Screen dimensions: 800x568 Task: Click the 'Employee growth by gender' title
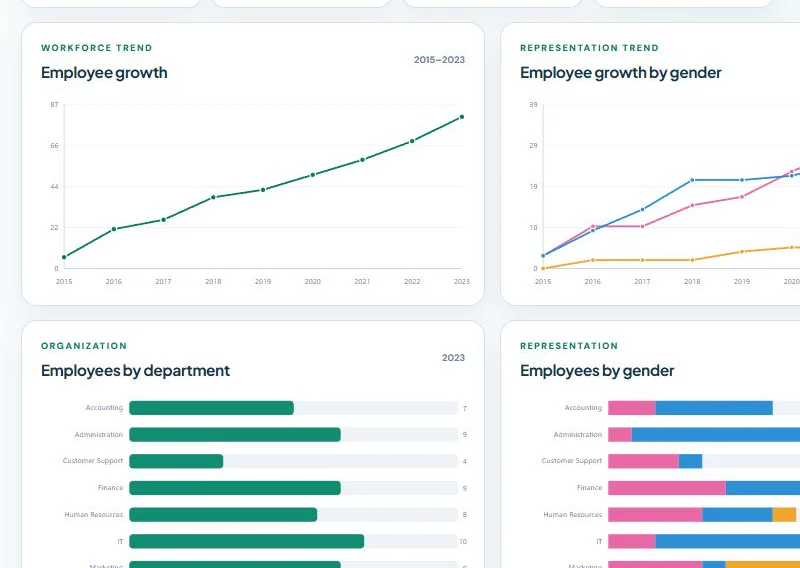(x=620, y=72)
